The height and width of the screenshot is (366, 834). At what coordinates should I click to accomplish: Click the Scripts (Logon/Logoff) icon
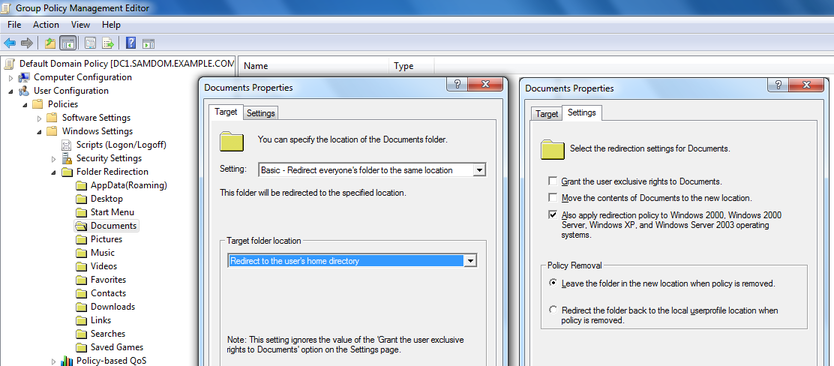point(66,145)
